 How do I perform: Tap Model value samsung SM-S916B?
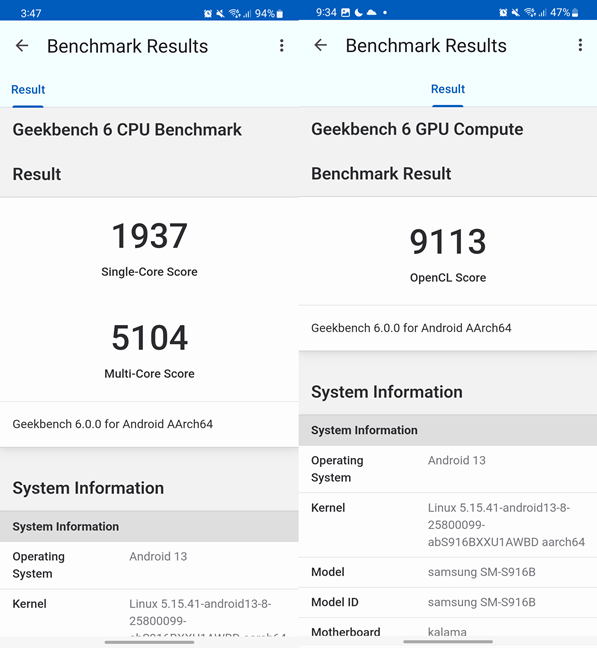[481, 572]
